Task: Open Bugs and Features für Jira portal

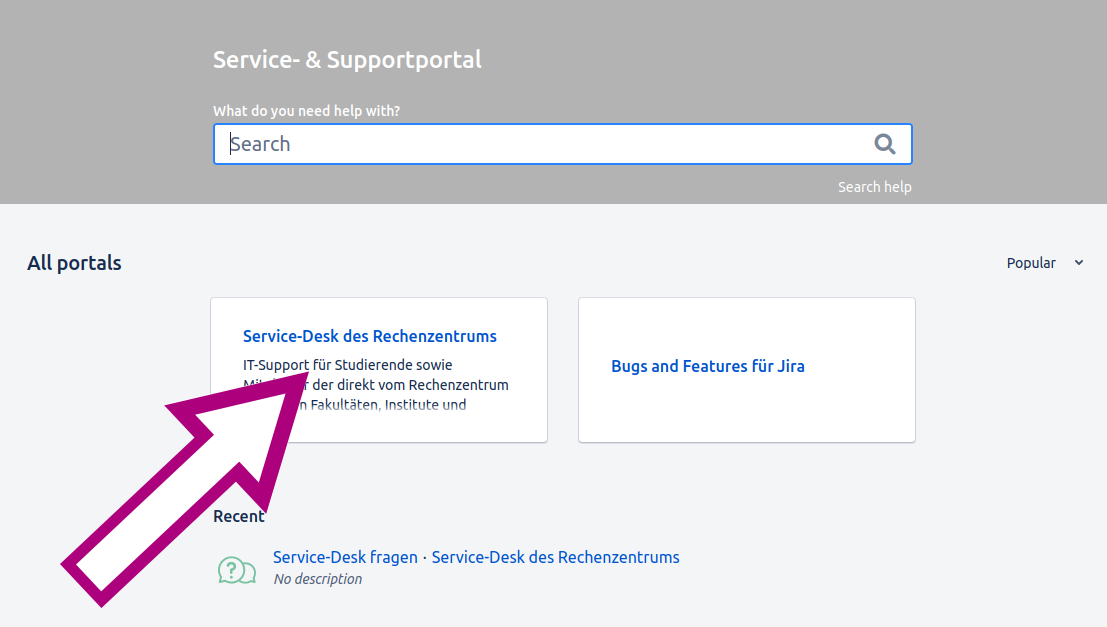Action: [x=707, y=366]
